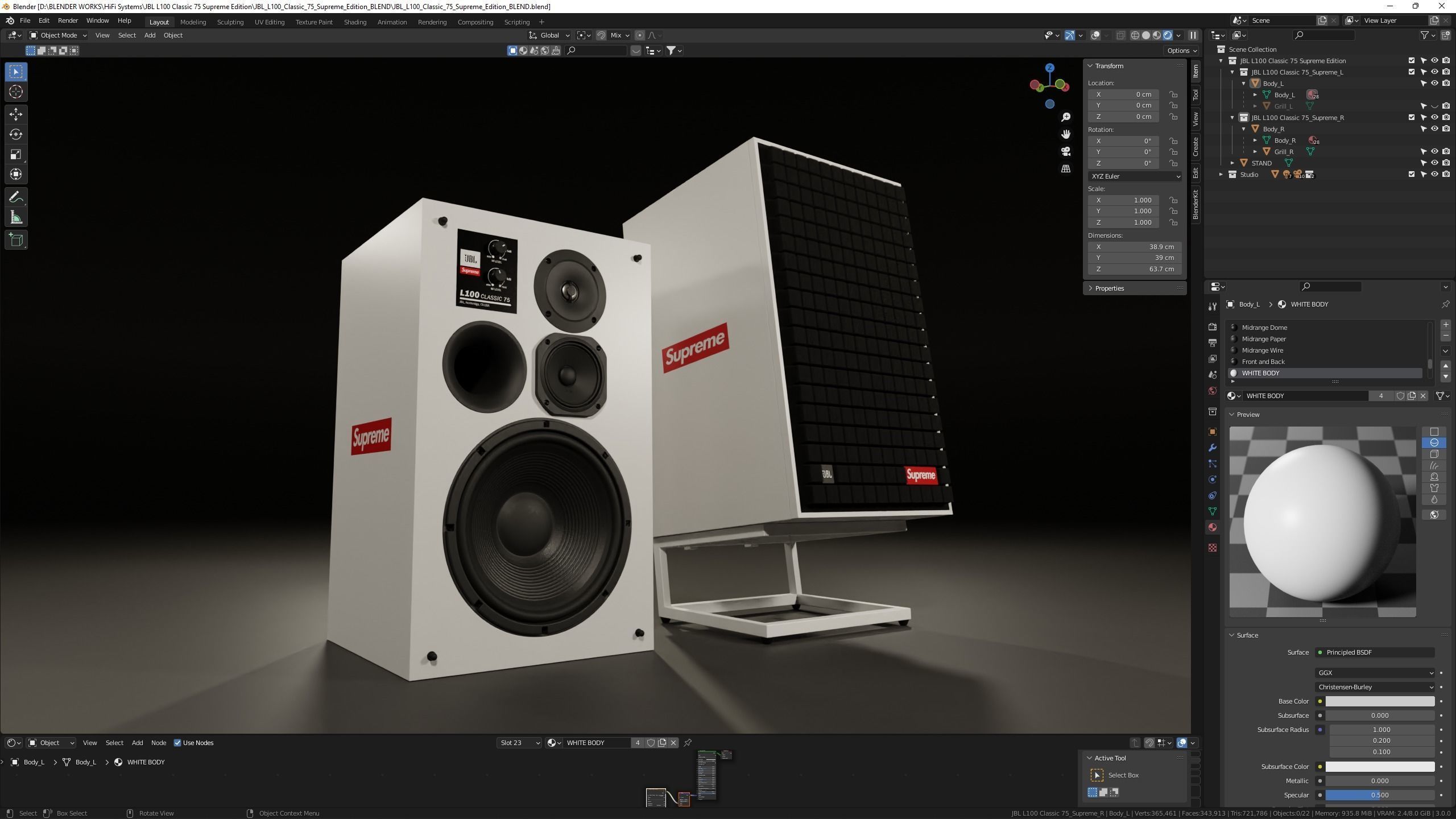The width and height of the screenshot is (1456, 819).
Task: Select the Scale tool
Action: [x=16, y=154]
